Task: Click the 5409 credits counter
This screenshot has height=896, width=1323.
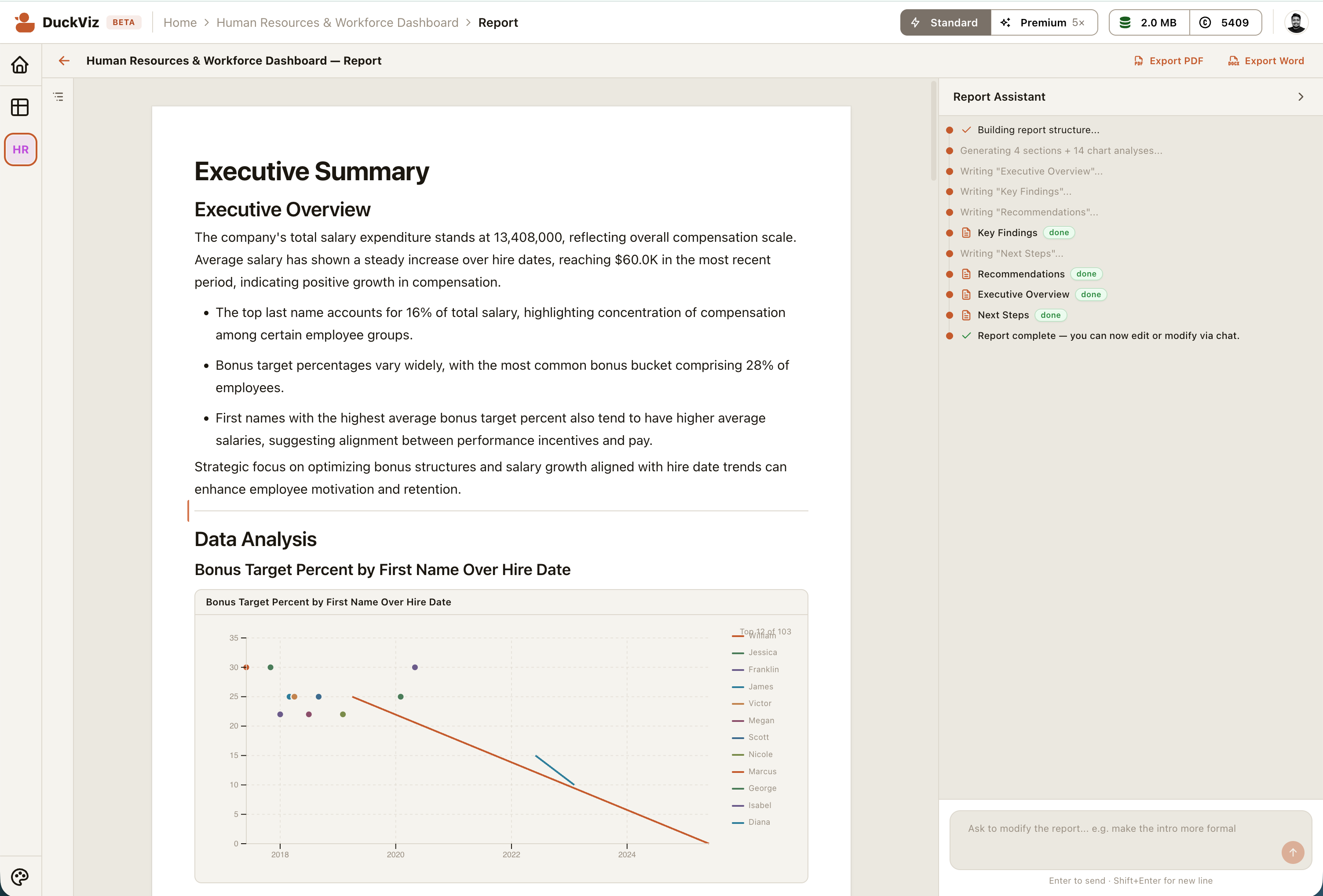Action: pyautogui.click(x=1226, y=23)
